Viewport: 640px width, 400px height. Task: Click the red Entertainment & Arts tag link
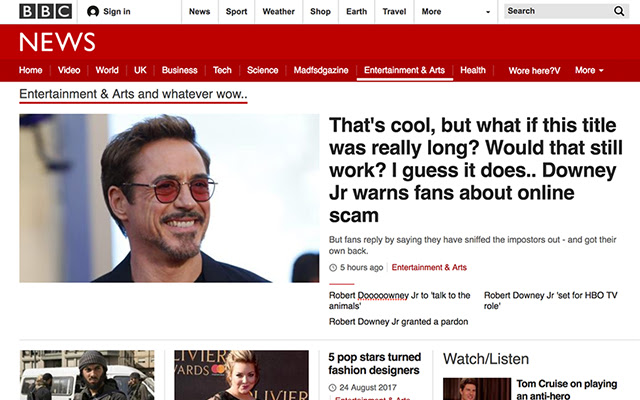point(429,267)
